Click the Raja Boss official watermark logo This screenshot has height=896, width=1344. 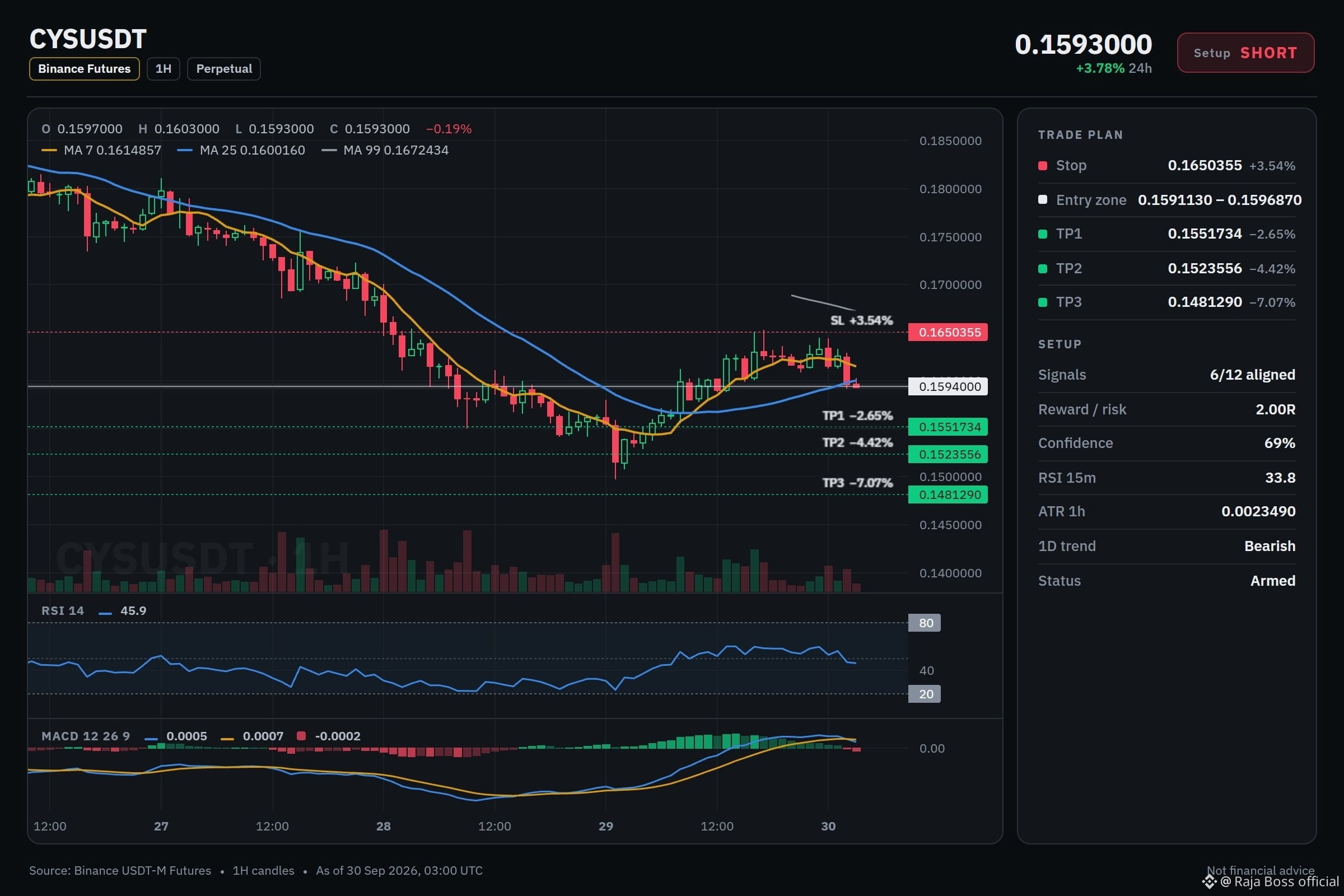coord(1209,883)
